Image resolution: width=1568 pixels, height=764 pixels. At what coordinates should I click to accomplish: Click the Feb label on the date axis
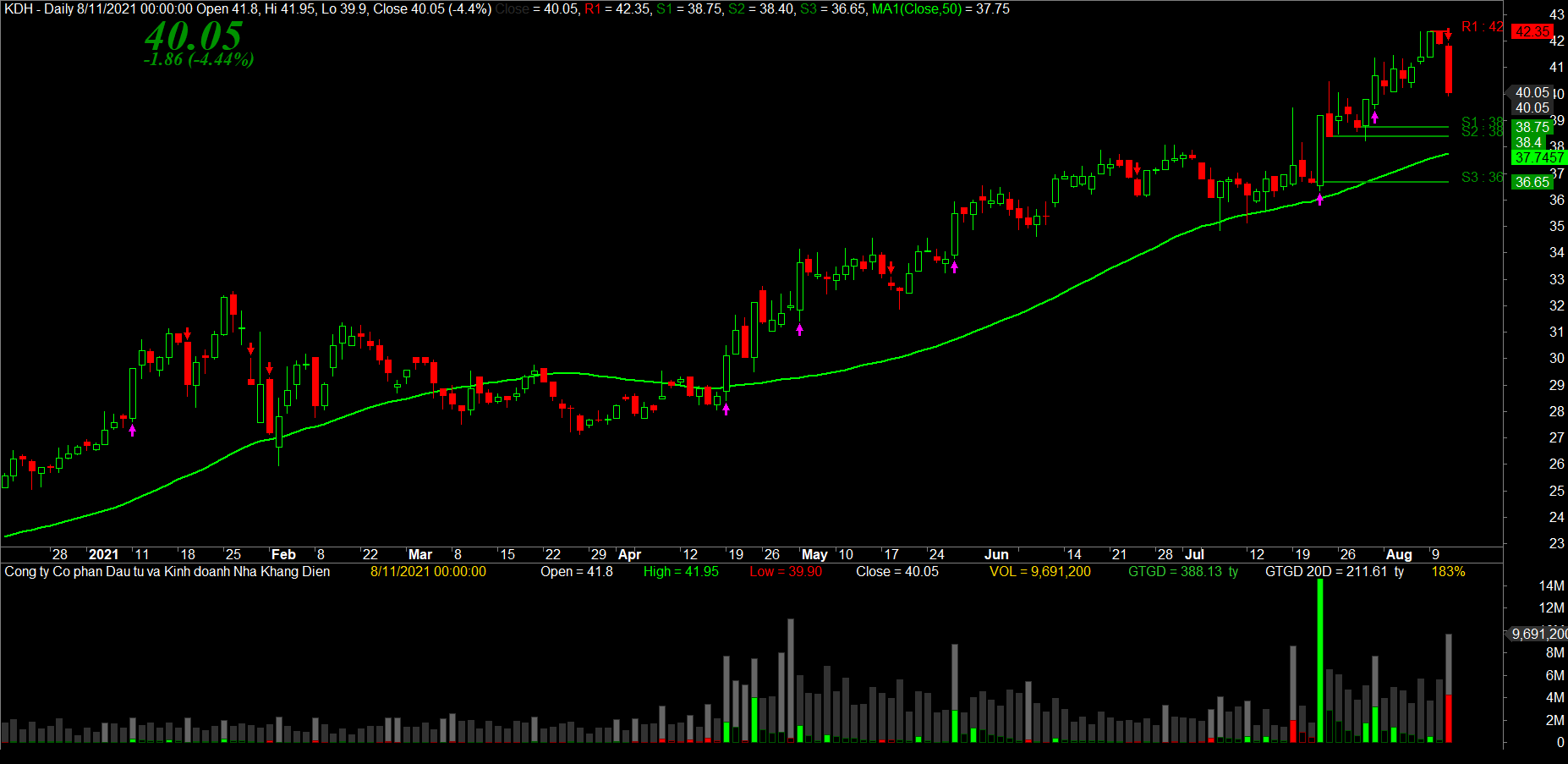282,554
